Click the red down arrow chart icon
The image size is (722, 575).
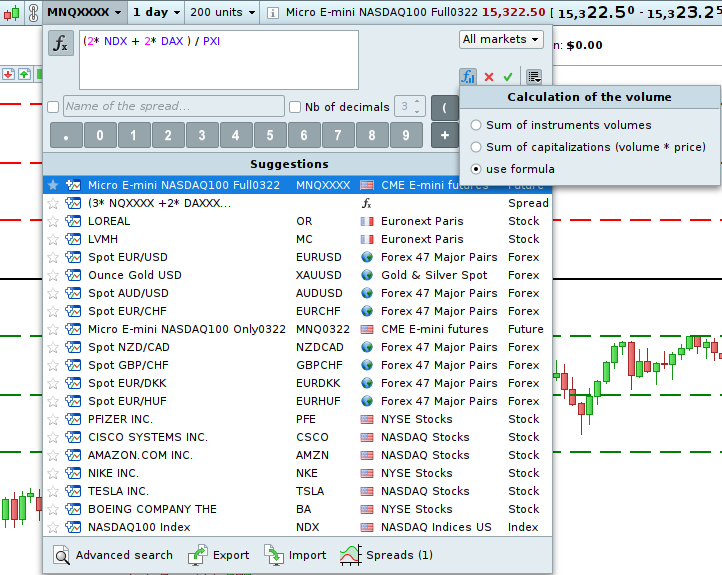8,74
